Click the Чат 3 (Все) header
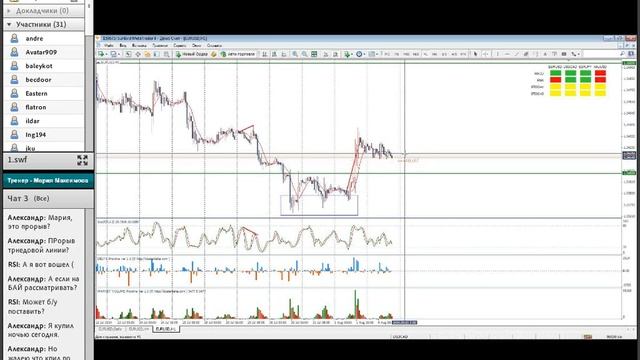Image resolution: width=640 pixels, height=360 pixels. point(48,199)
